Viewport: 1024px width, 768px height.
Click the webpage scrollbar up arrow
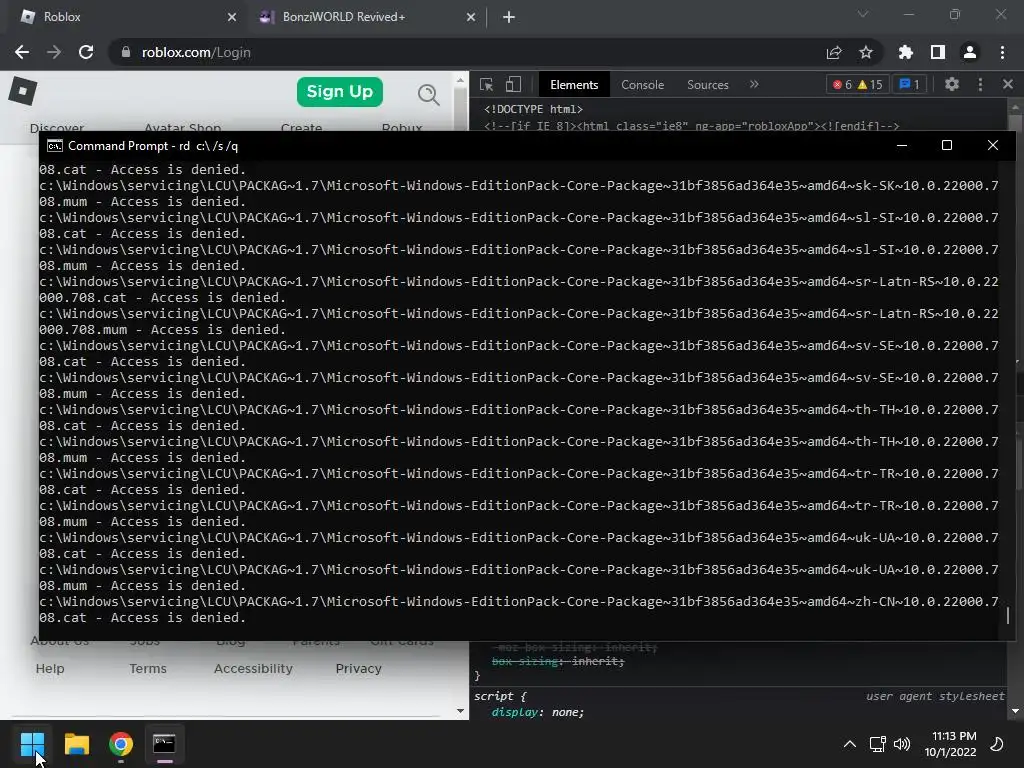(x=460, y=81)
